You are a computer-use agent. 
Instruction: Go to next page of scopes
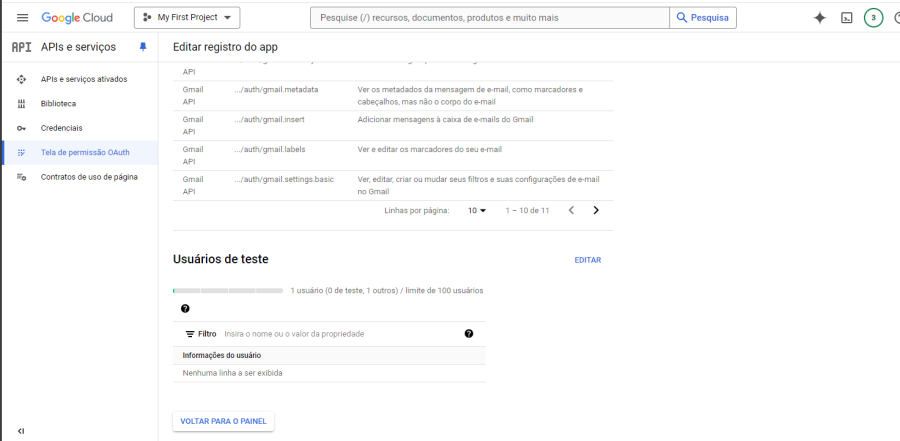[x=596, y=211]
